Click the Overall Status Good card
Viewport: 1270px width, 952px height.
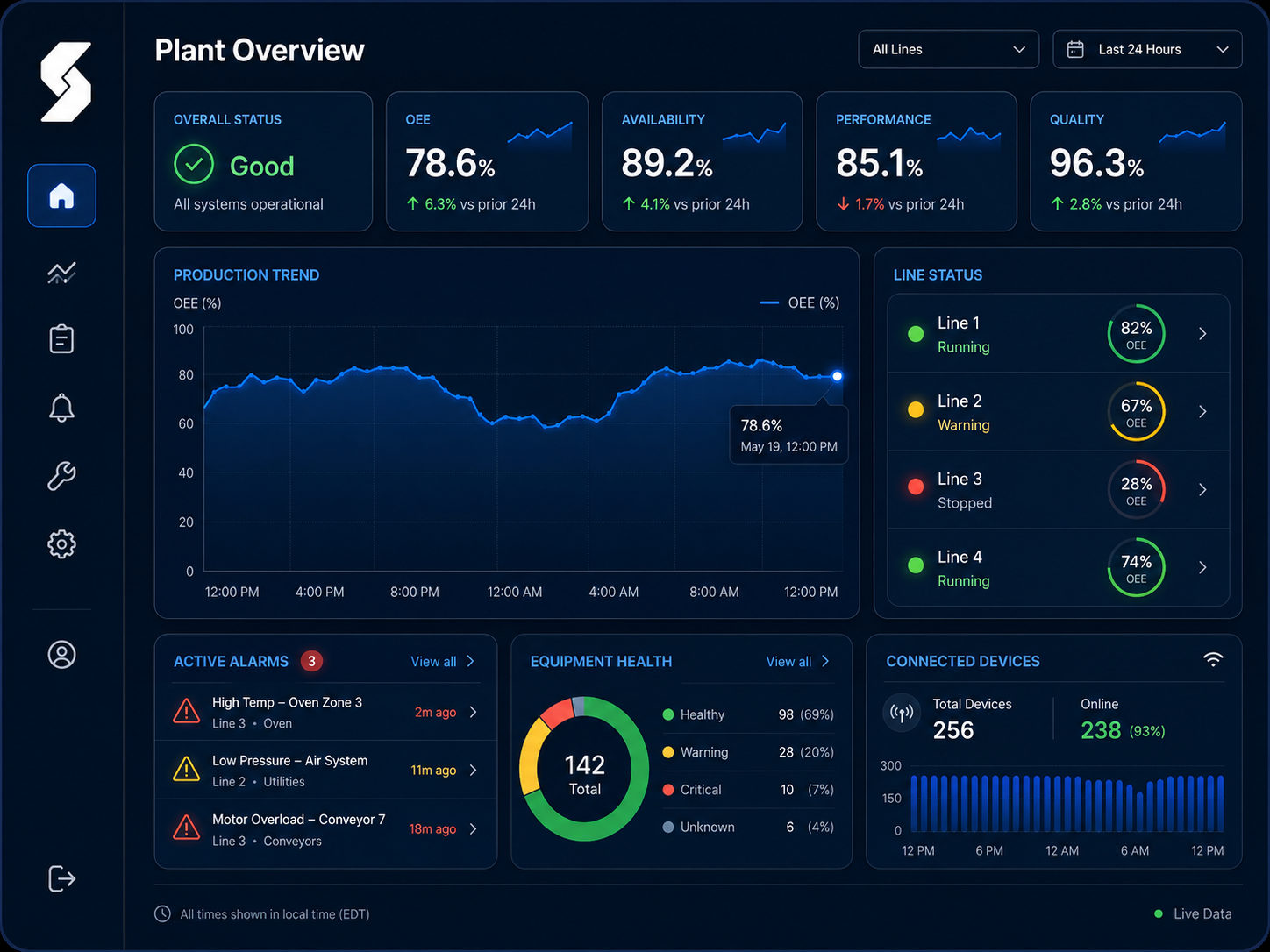263,161
